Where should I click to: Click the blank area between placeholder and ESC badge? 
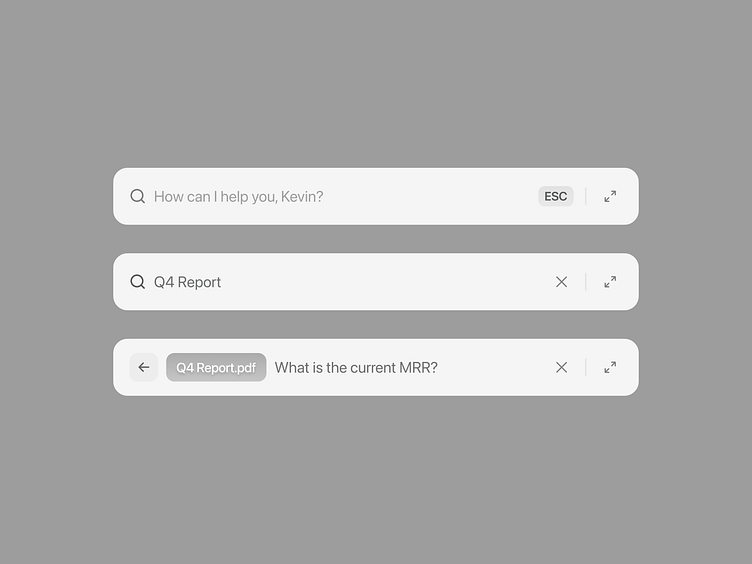pyautogui.click(x=430, y=196)
